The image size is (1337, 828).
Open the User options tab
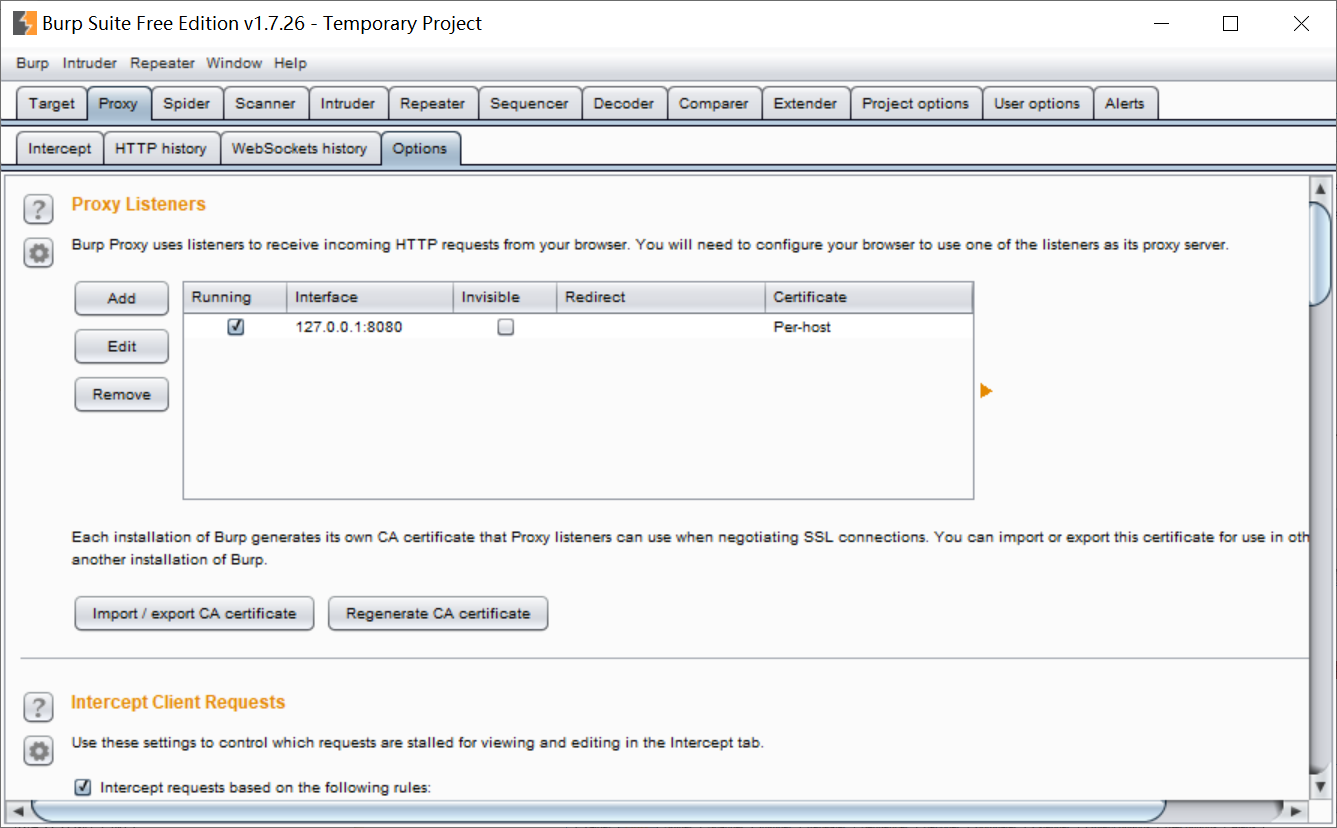point(1036,103)
